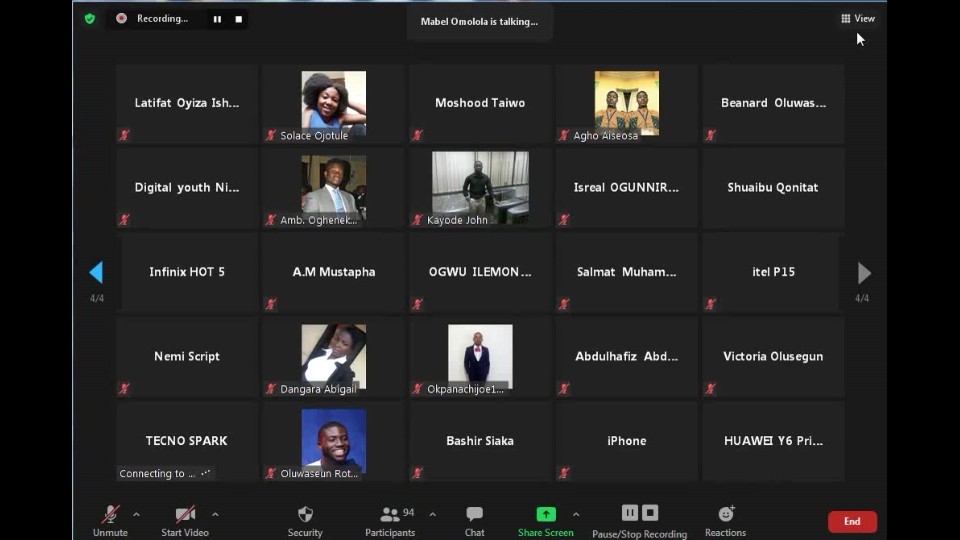Click the encryption shield icon at top left
The height and width of the screenshot is (540, 960).
(90, 18)
